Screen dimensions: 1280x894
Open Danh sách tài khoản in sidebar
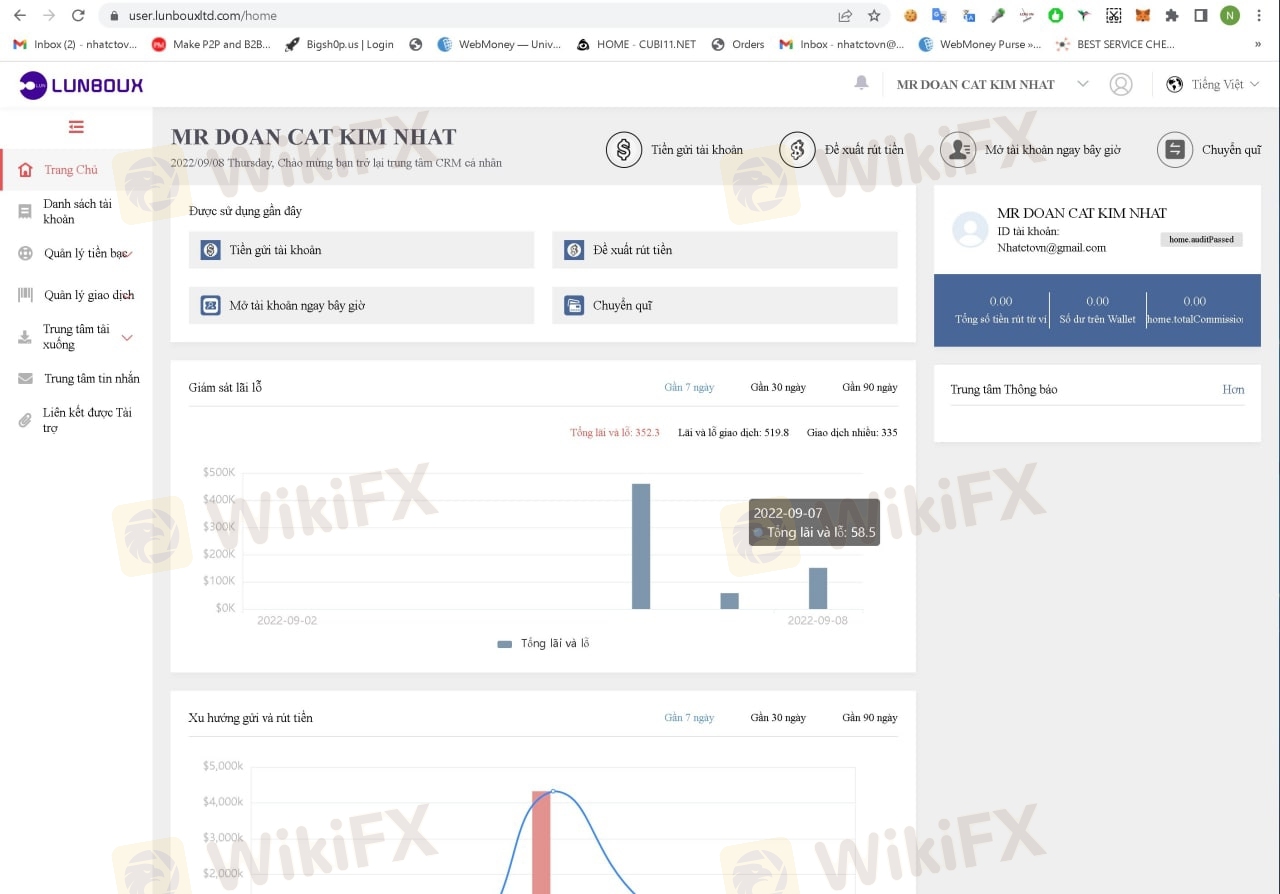[77, 211]
